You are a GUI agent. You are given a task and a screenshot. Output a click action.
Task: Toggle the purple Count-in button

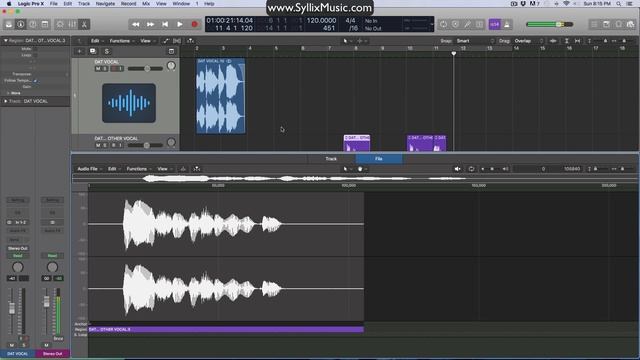tap(494, 24)
